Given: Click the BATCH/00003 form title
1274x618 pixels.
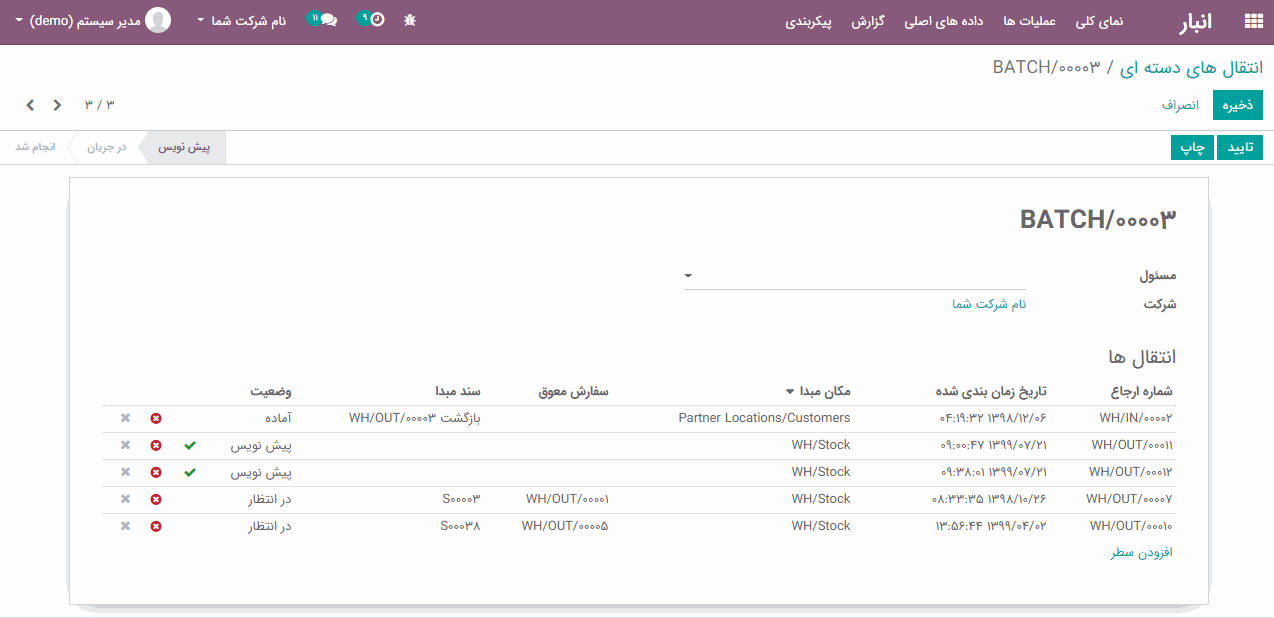Looking at the screenshot, I should [1098, 220].
